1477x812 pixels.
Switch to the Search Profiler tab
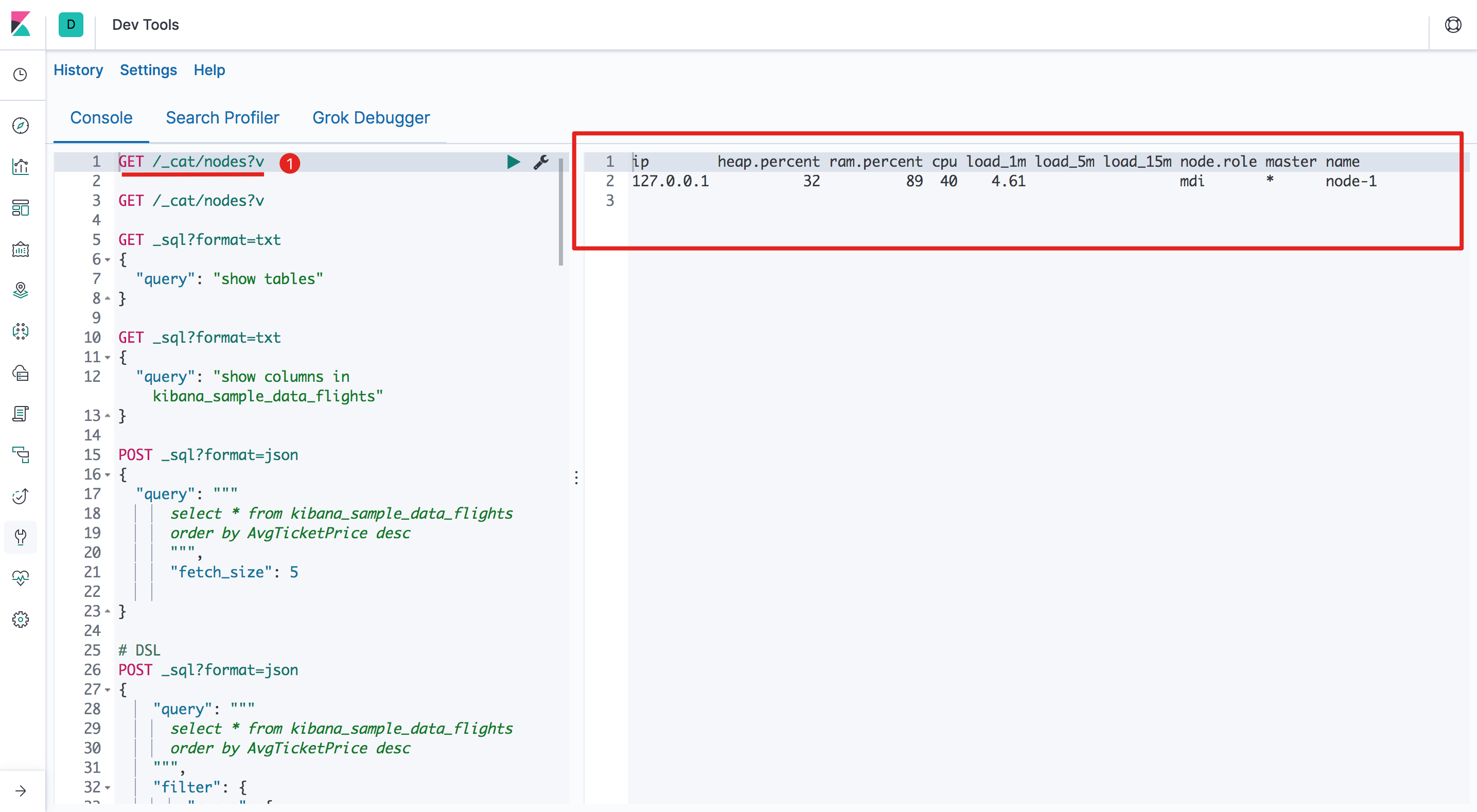[222, 117]
